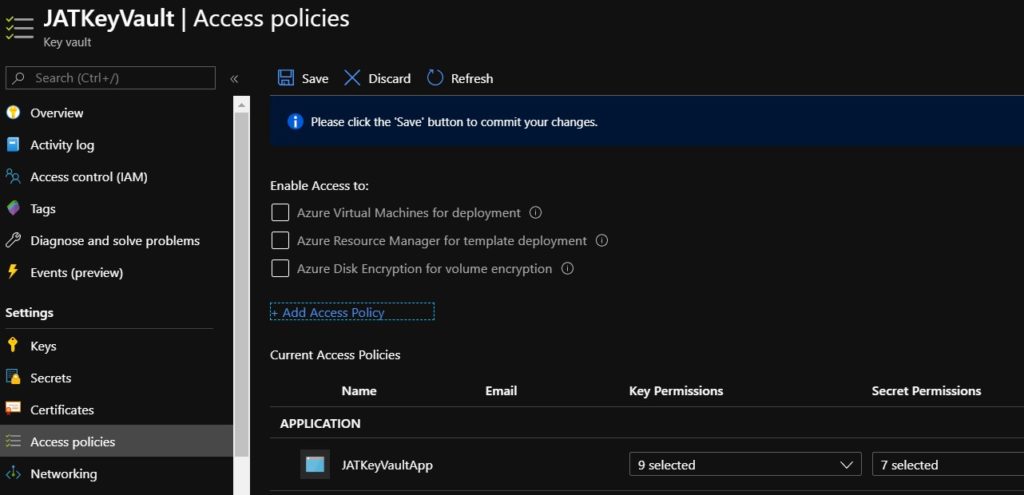This screenshot has width=1024, height=495.
Task: Click the APPLICATION group heading
Action: pos(320,423)
